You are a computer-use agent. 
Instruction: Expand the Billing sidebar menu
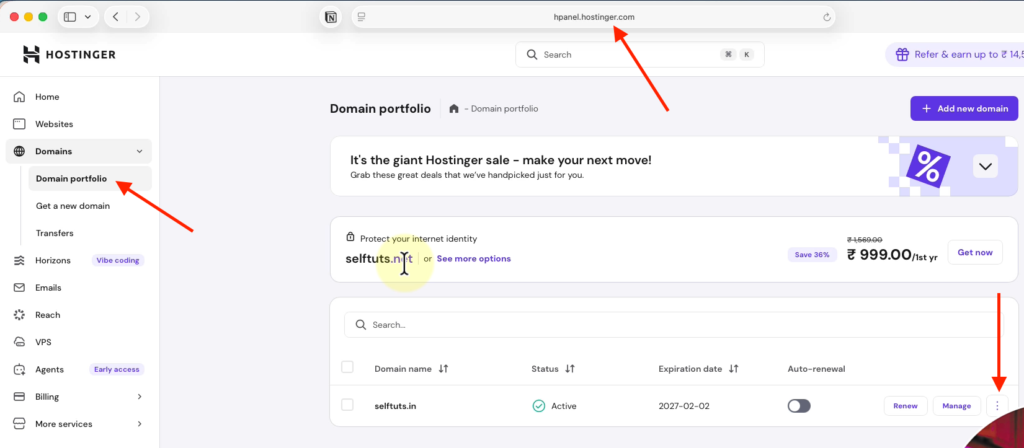[139, 397]
